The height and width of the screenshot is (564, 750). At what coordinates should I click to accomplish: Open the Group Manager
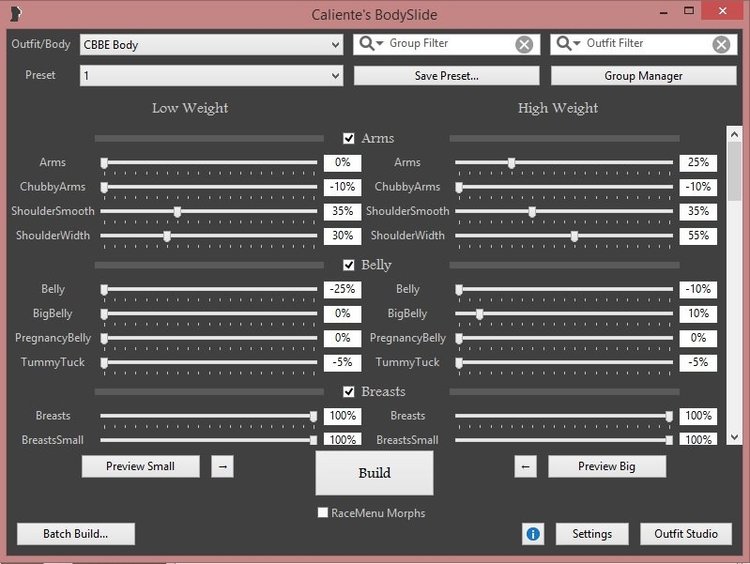pos(643,76)
